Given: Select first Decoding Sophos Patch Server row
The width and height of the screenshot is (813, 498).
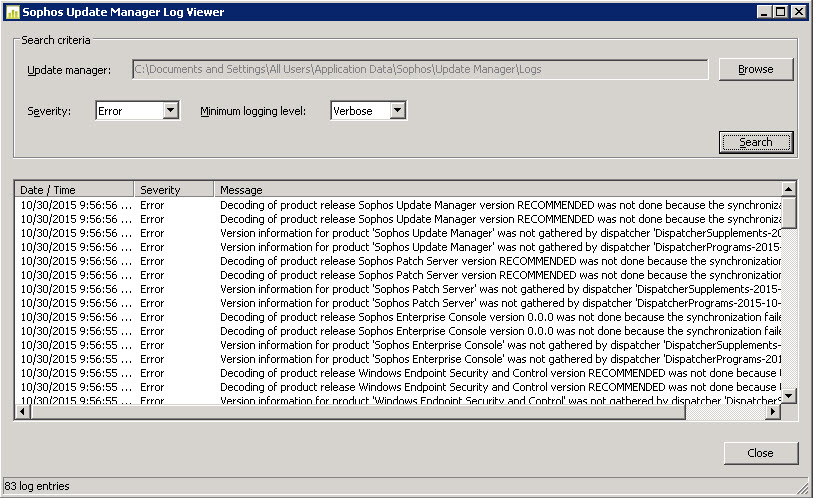Looking at the screenshot, I should pos(398,261).
